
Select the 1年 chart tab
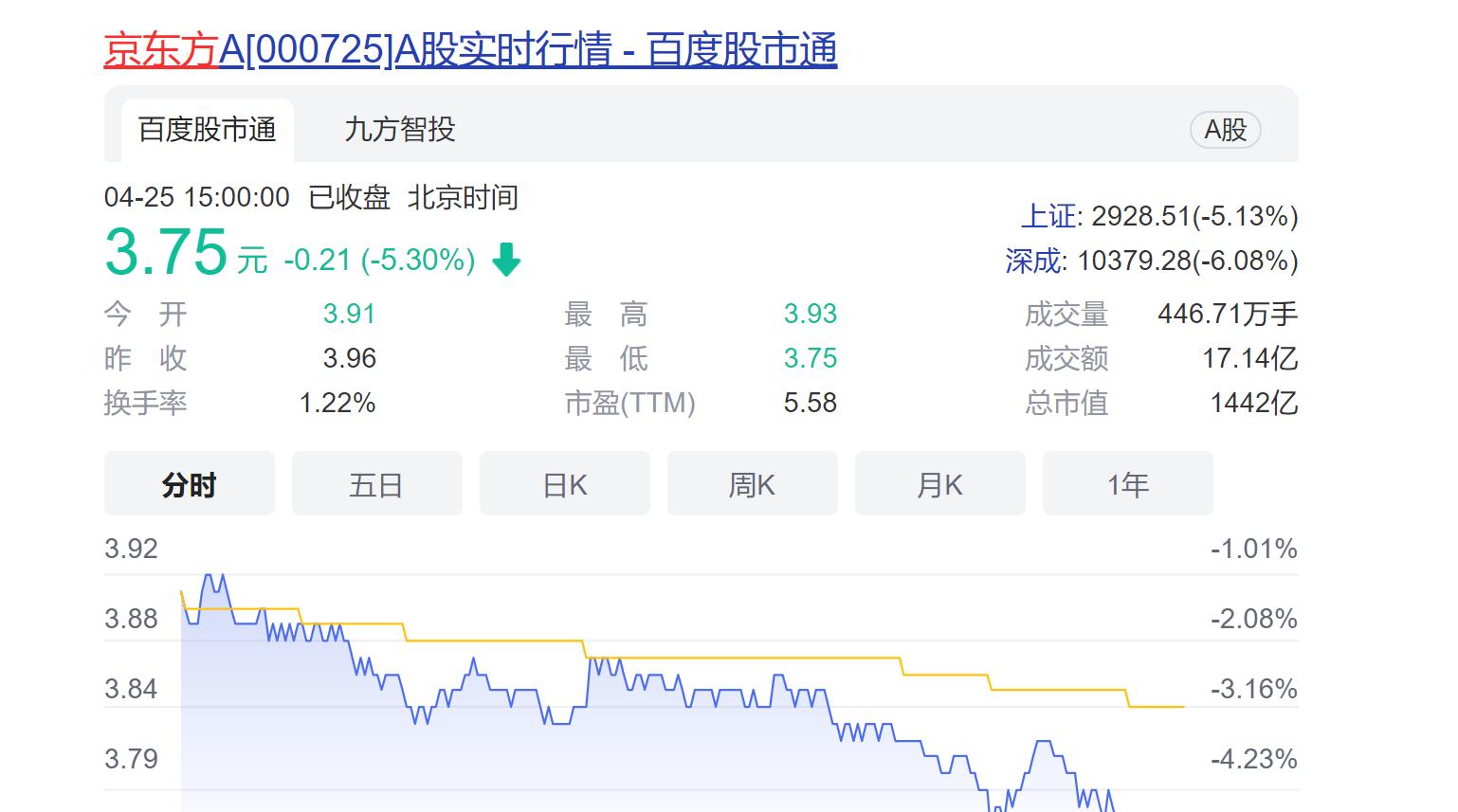1128,484
